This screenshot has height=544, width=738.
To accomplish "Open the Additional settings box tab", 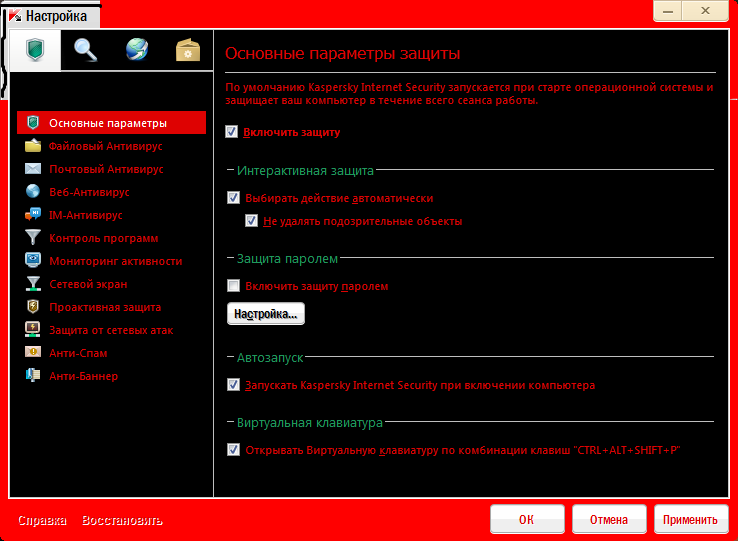I will (188, 50).
